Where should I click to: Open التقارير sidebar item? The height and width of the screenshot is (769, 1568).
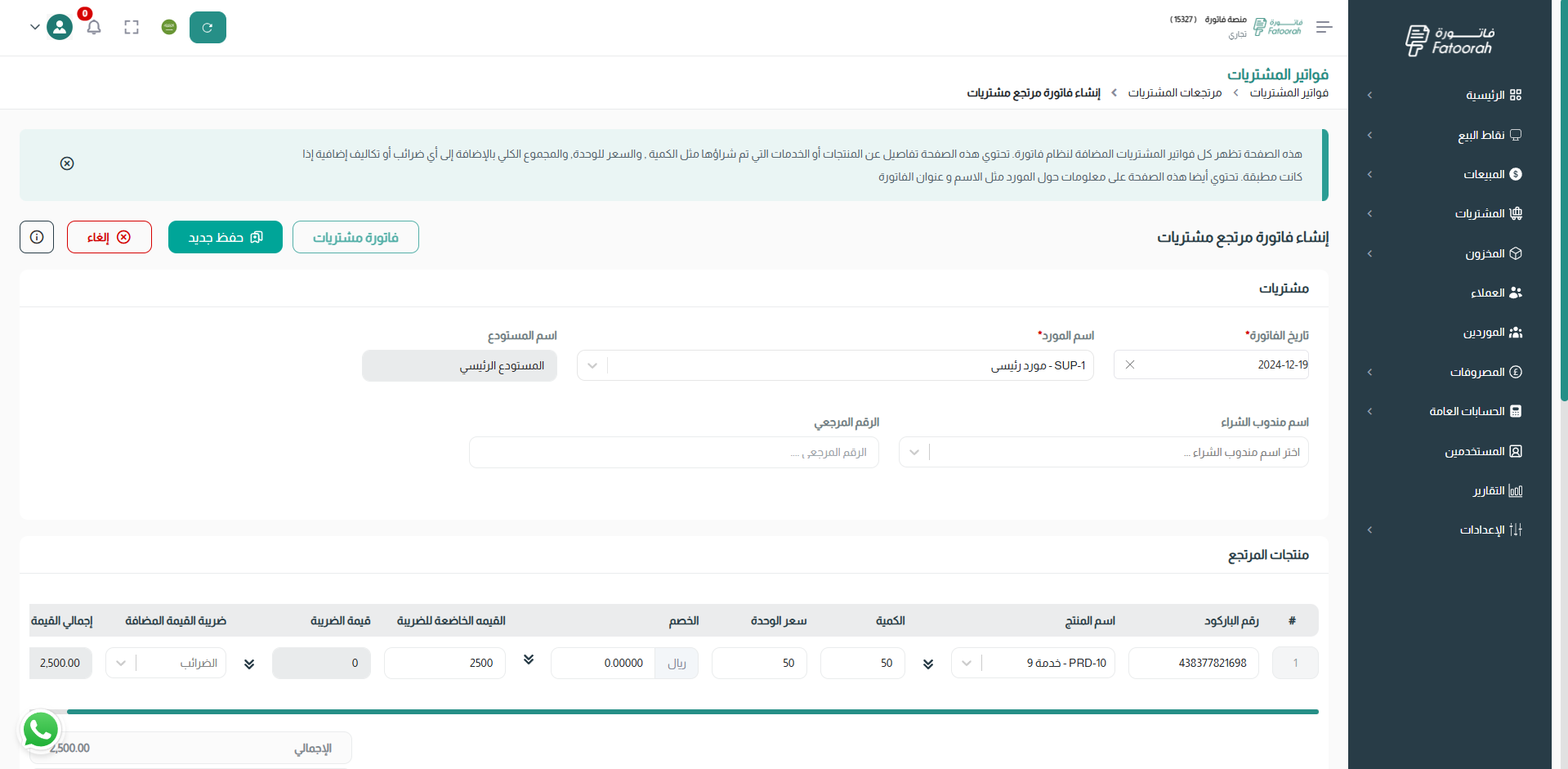point(1497,490)
